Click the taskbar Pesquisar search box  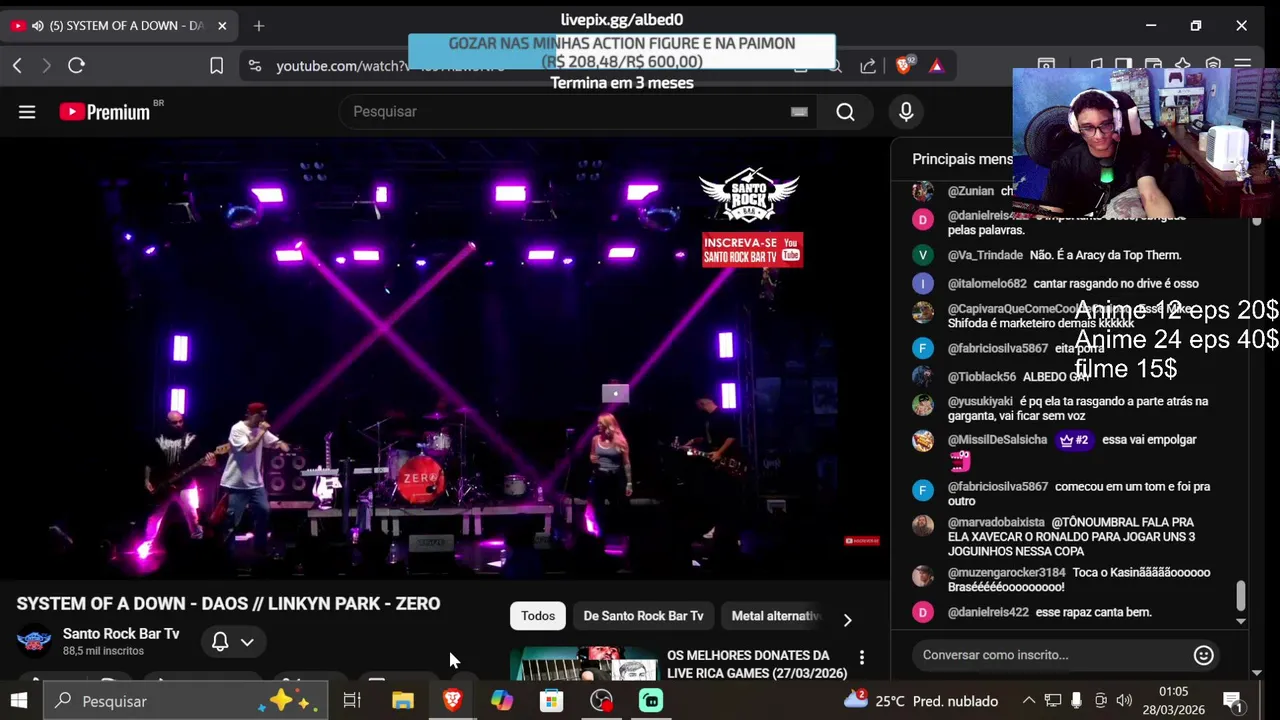point(186,701)
